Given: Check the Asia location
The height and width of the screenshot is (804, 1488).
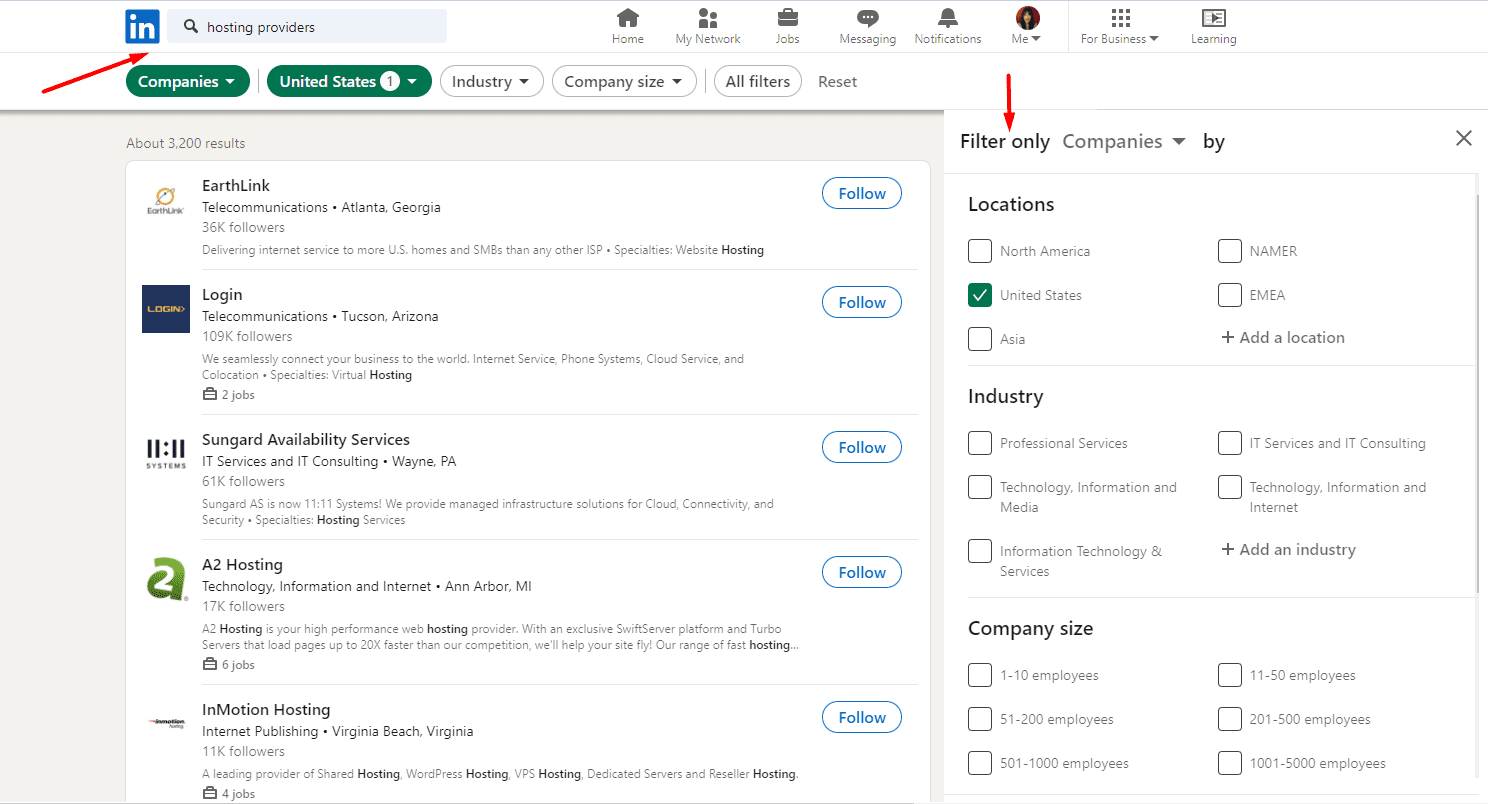Looking at the screenshot, I should pyautogui.click(x=980, y=339).
